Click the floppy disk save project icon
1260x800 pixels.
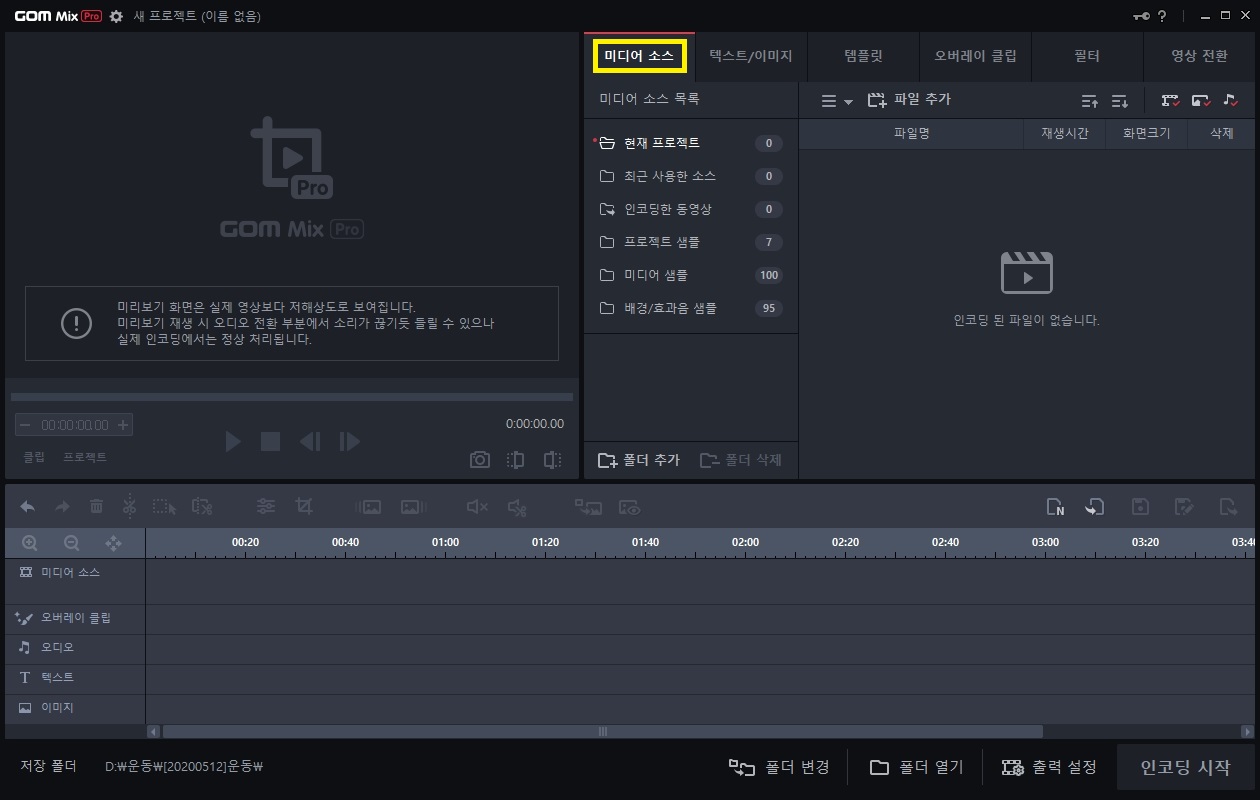click(x=1140, y=507)
